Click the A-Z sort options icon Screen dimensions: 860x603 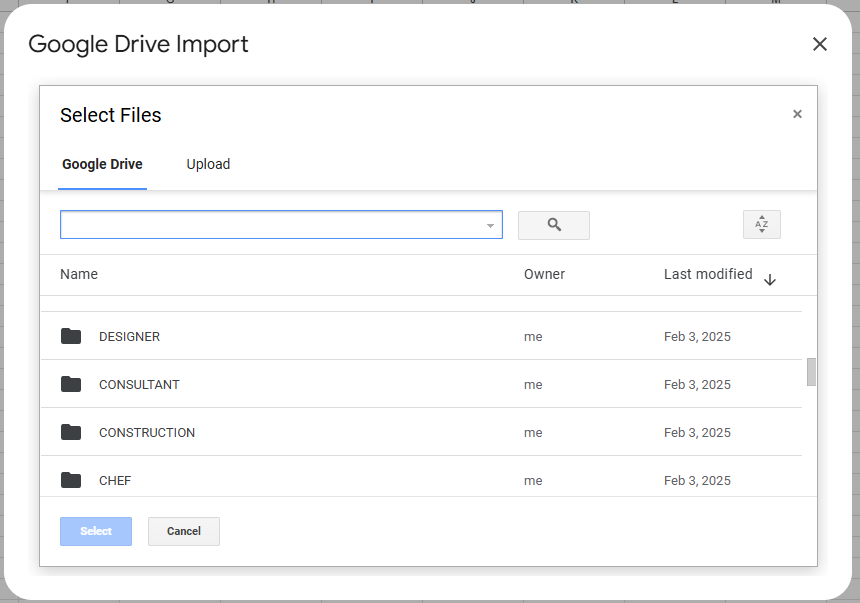point(761,225)
